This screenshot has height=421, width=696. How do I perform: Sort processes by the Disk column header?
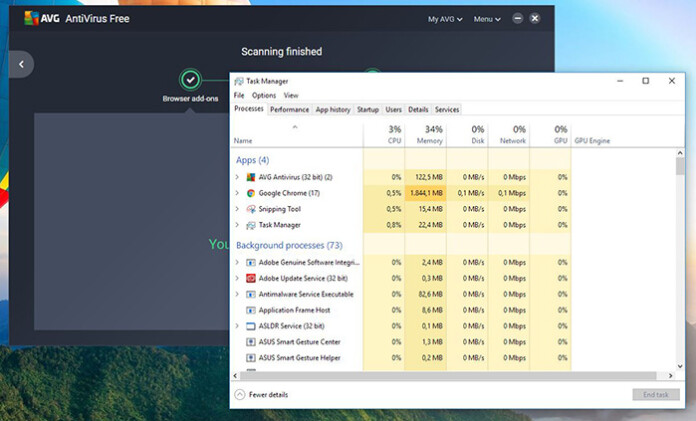click(467, 135)
